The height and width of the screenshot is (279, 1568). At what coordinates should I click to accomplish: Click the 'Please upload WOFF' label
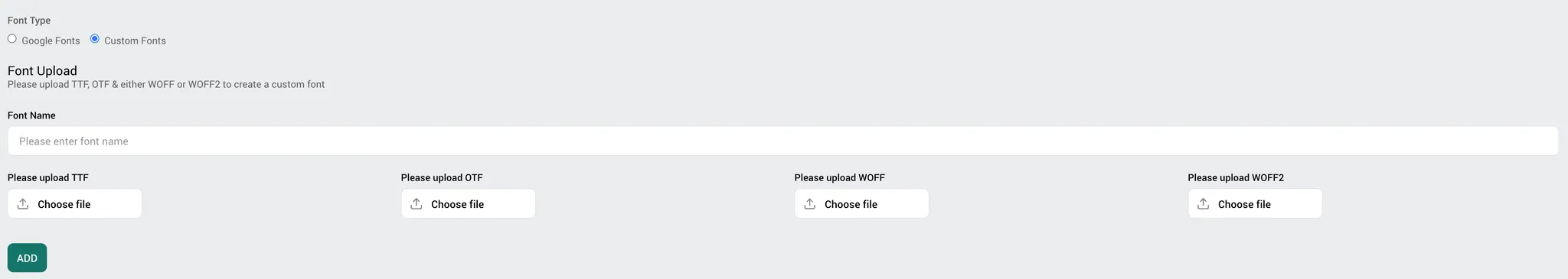pos(840,177)
